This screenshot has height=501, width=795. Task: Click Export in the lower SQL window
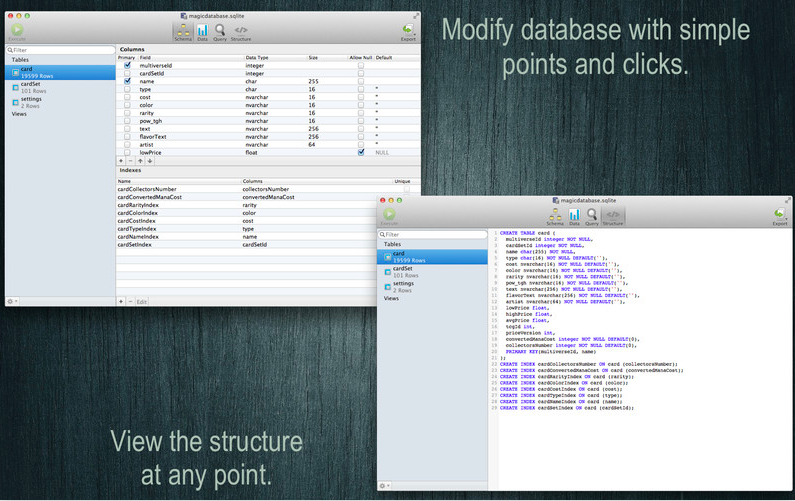coord(780,217)
